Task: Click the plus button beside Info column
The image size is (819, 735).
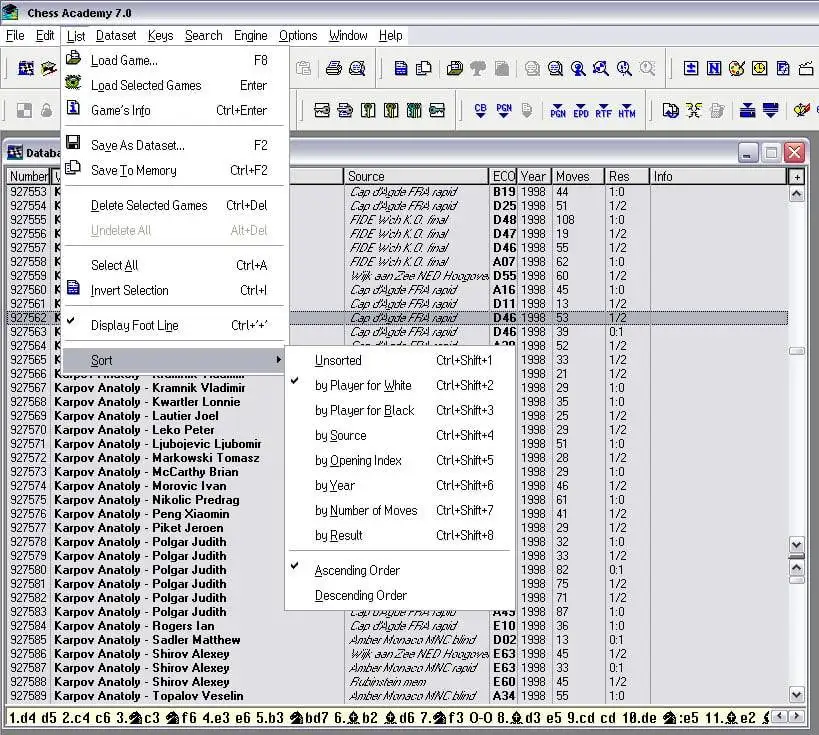Action: pos(796,177)
